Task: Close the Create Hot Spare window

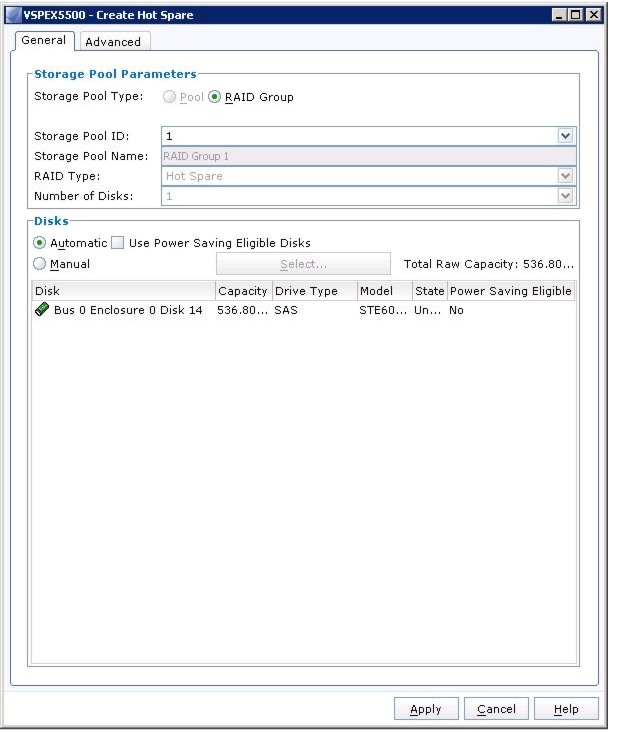Action: tap(594, 15)
